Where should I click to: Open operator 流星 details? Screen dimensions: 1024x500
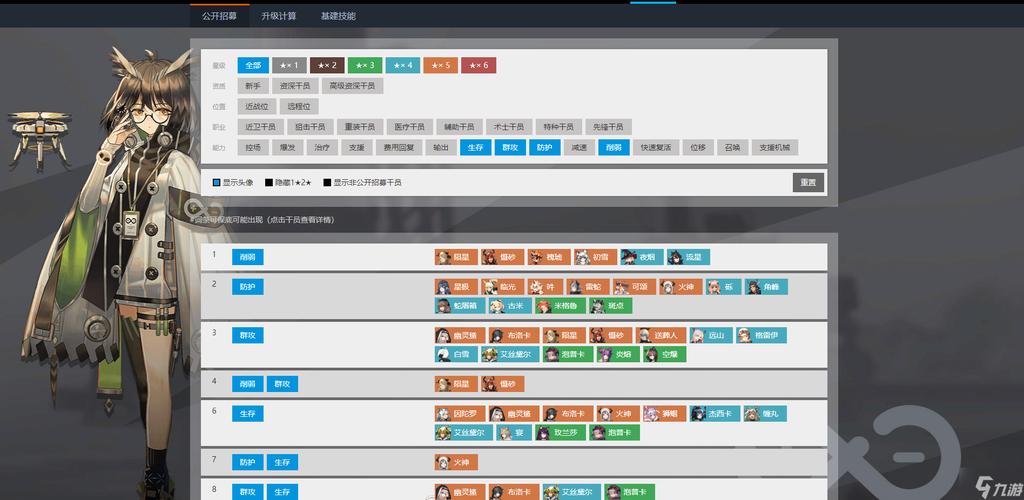point(688,257)
